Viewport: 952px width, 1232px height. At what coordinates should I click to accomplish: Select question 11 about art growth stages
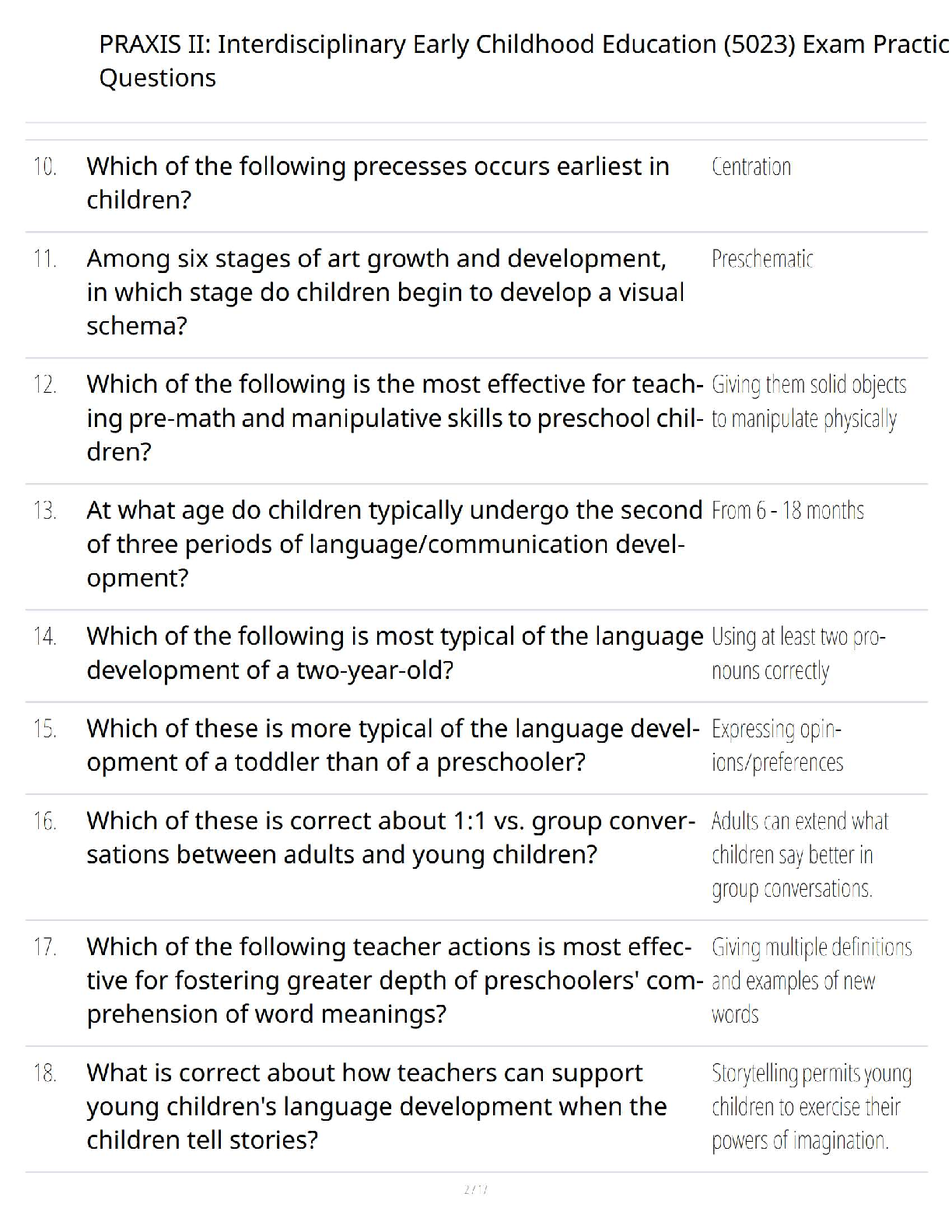(386, 292)
